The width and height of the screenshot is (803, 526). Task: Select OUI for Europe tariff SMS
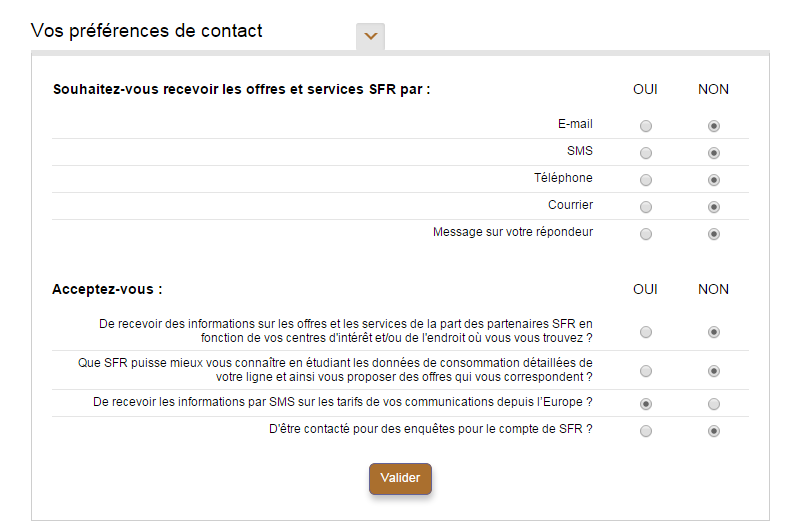click(x=646, y=404)
